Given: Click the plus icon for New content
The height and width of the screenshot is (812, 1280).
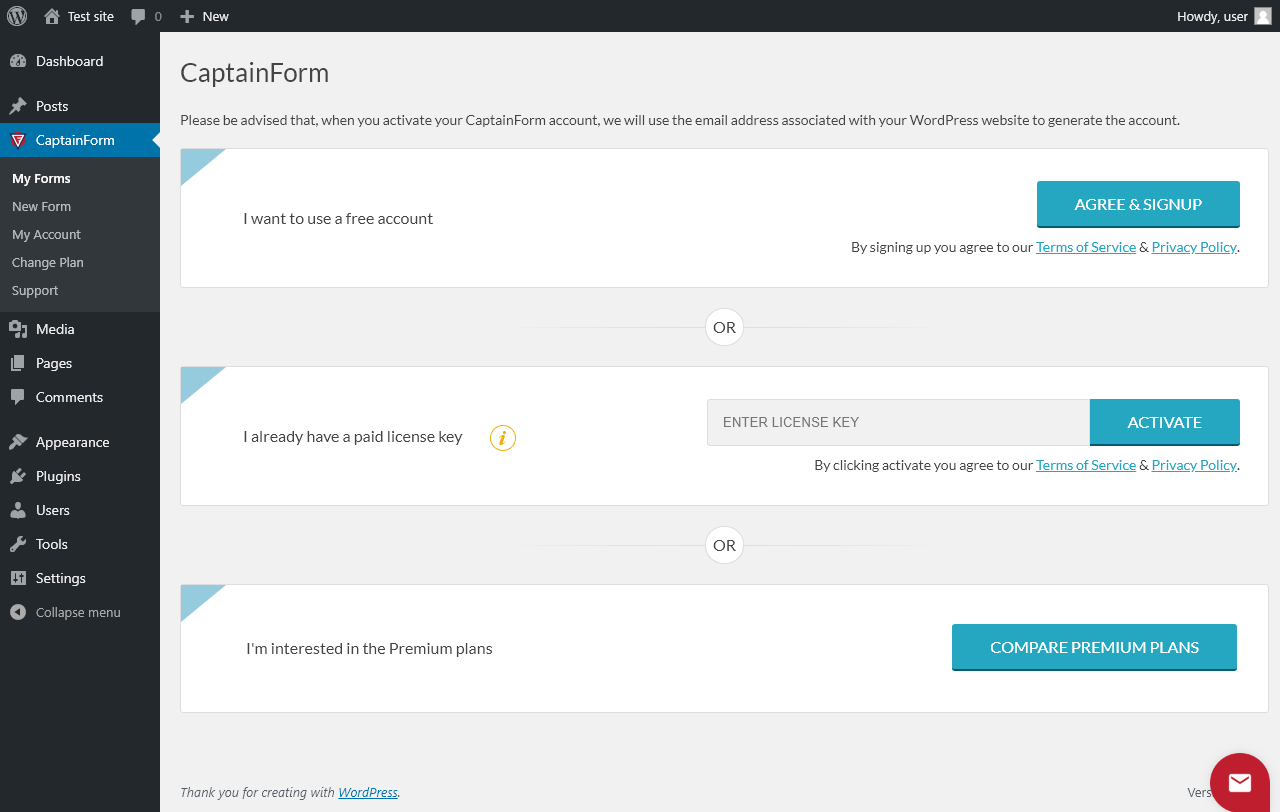Looking at the screenshot, I should [x=187, y=16].
